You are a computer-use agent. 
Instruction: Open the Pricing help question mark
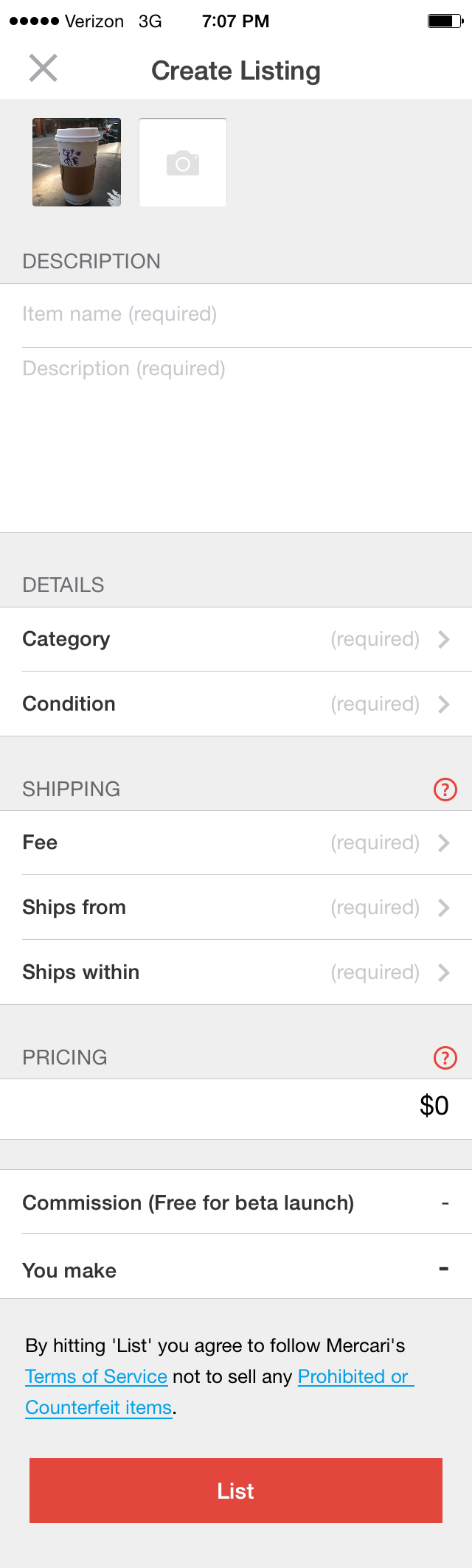click(445, 1058)
